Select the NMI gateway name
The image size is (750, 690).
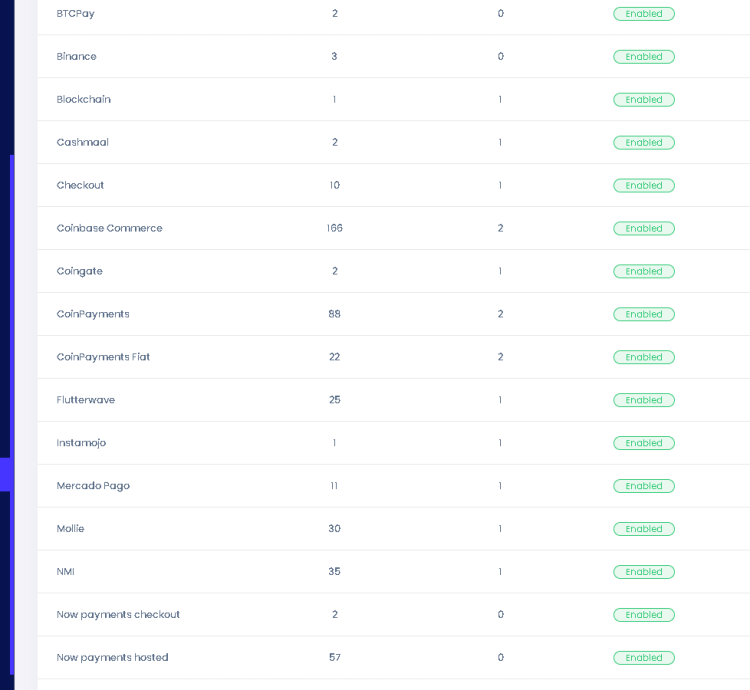point(66,572)
